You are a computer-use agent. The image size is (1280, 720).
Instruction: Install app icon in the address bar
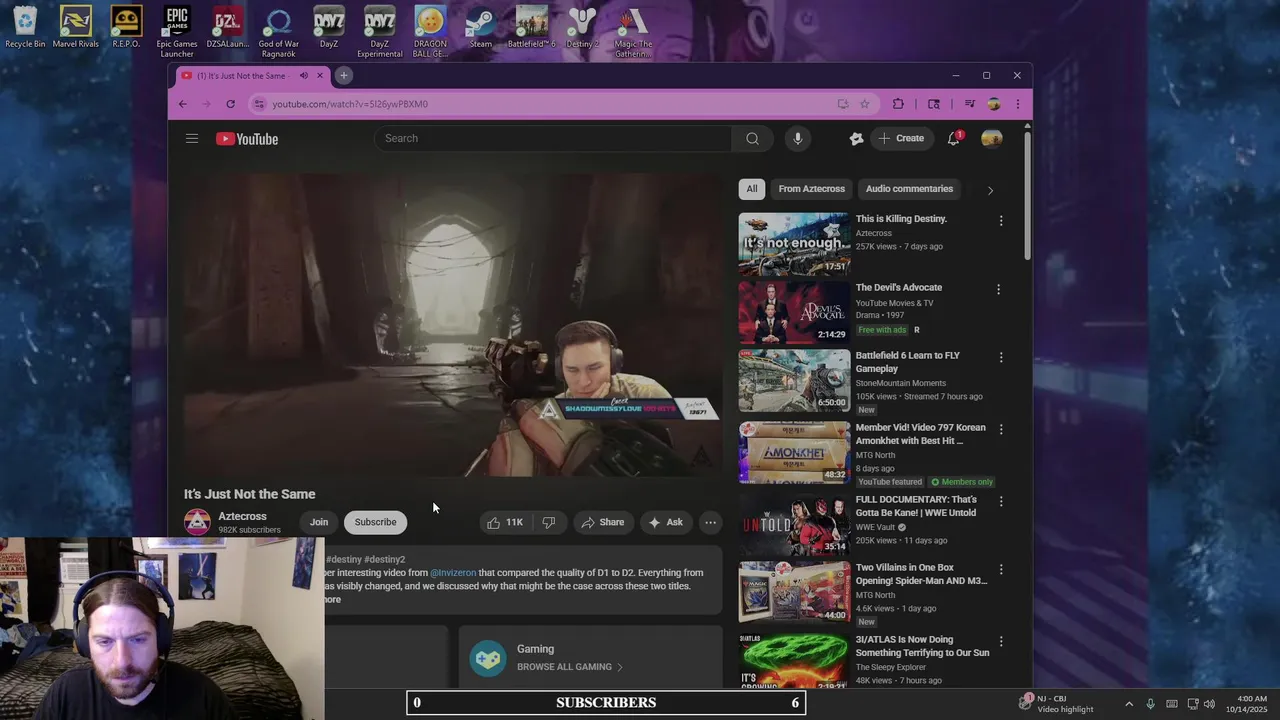coord(843,104)
